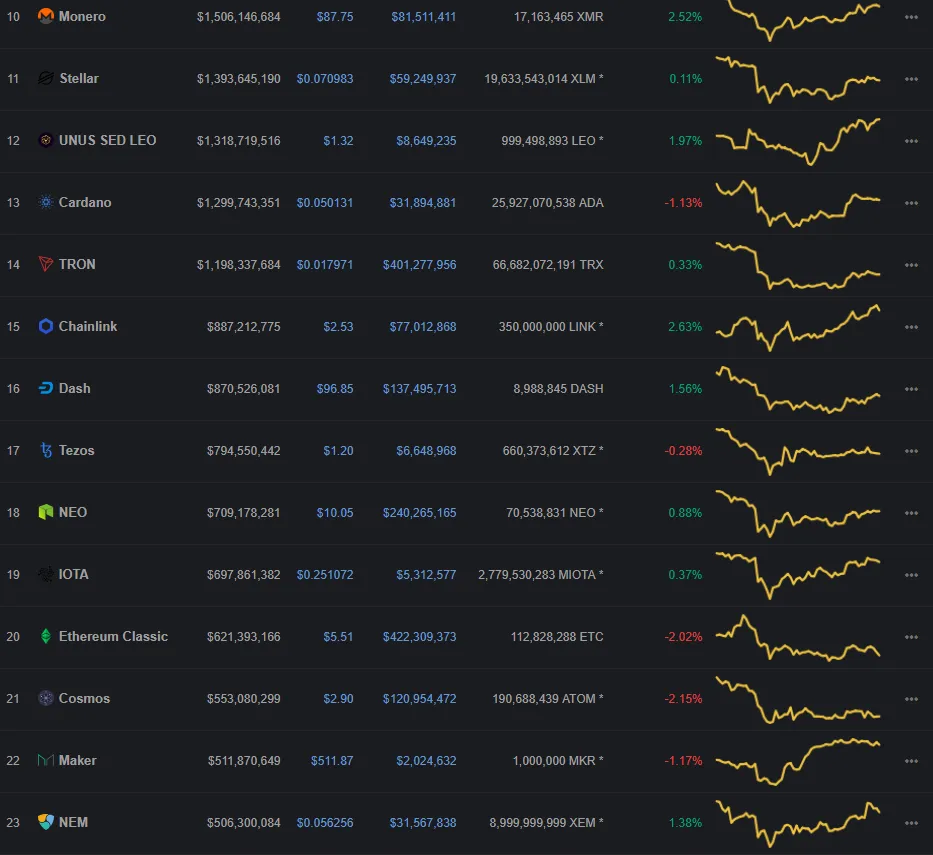
Task: Open the more-options dots for NEM row
Action: point(911,822)
